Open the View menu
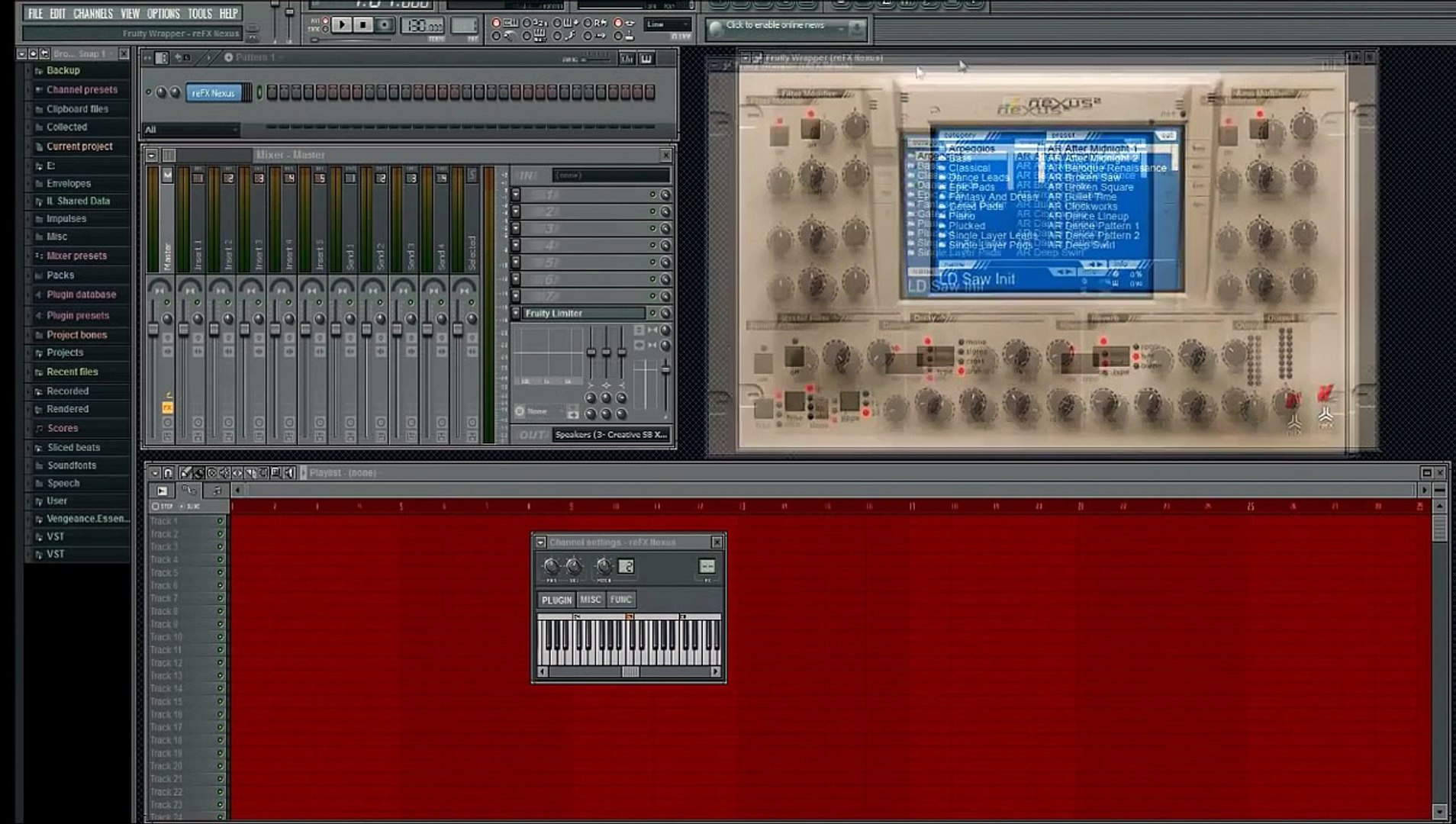Viewport: 1456px width, 824px height. point(130,13)
